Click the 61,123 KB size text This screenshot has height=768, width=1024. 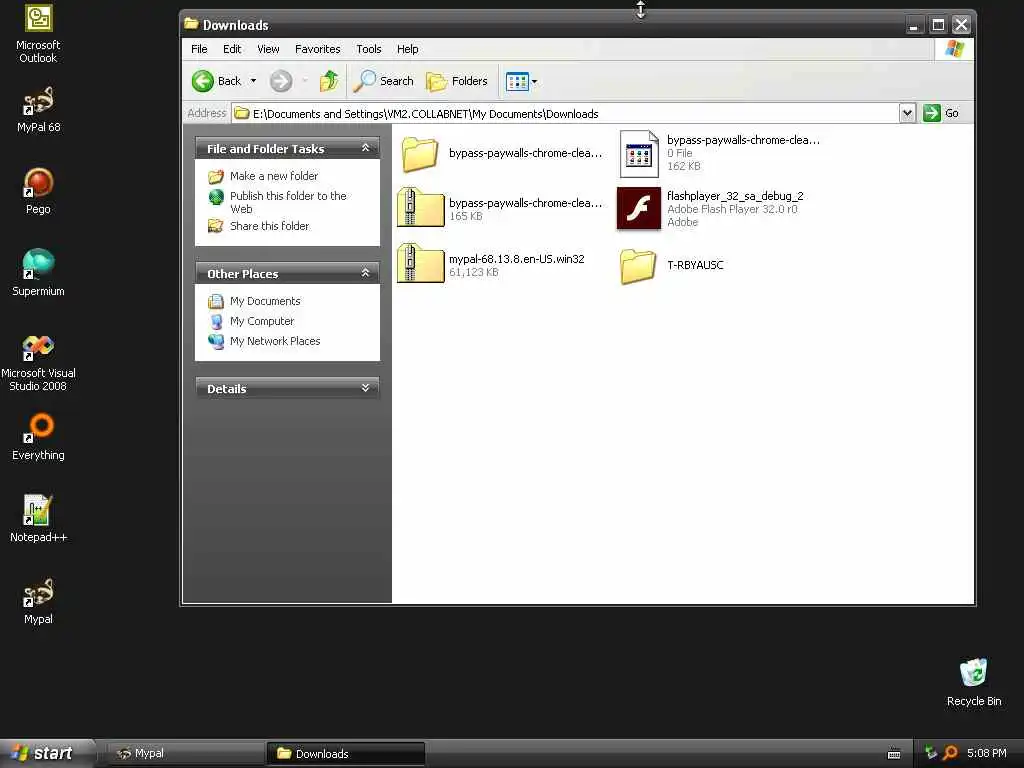pyautogui.click(x=473, y=272)
